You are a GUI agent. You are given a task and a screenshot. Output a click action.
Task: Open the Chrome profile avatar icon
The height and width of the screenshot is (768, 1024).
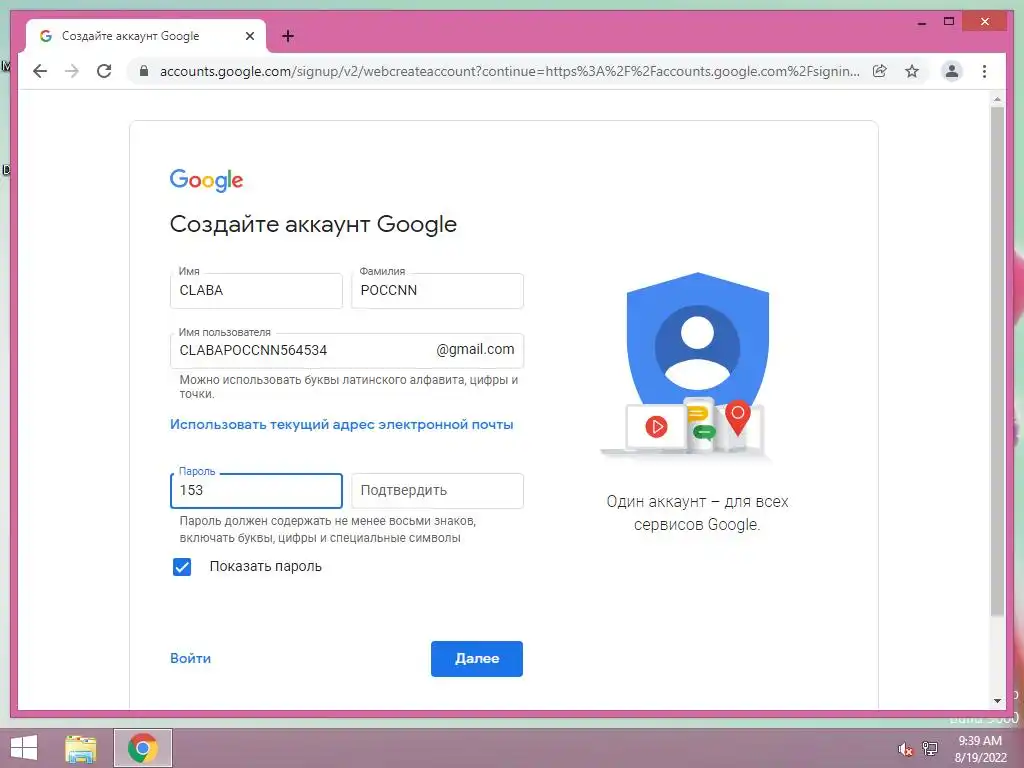952,71
